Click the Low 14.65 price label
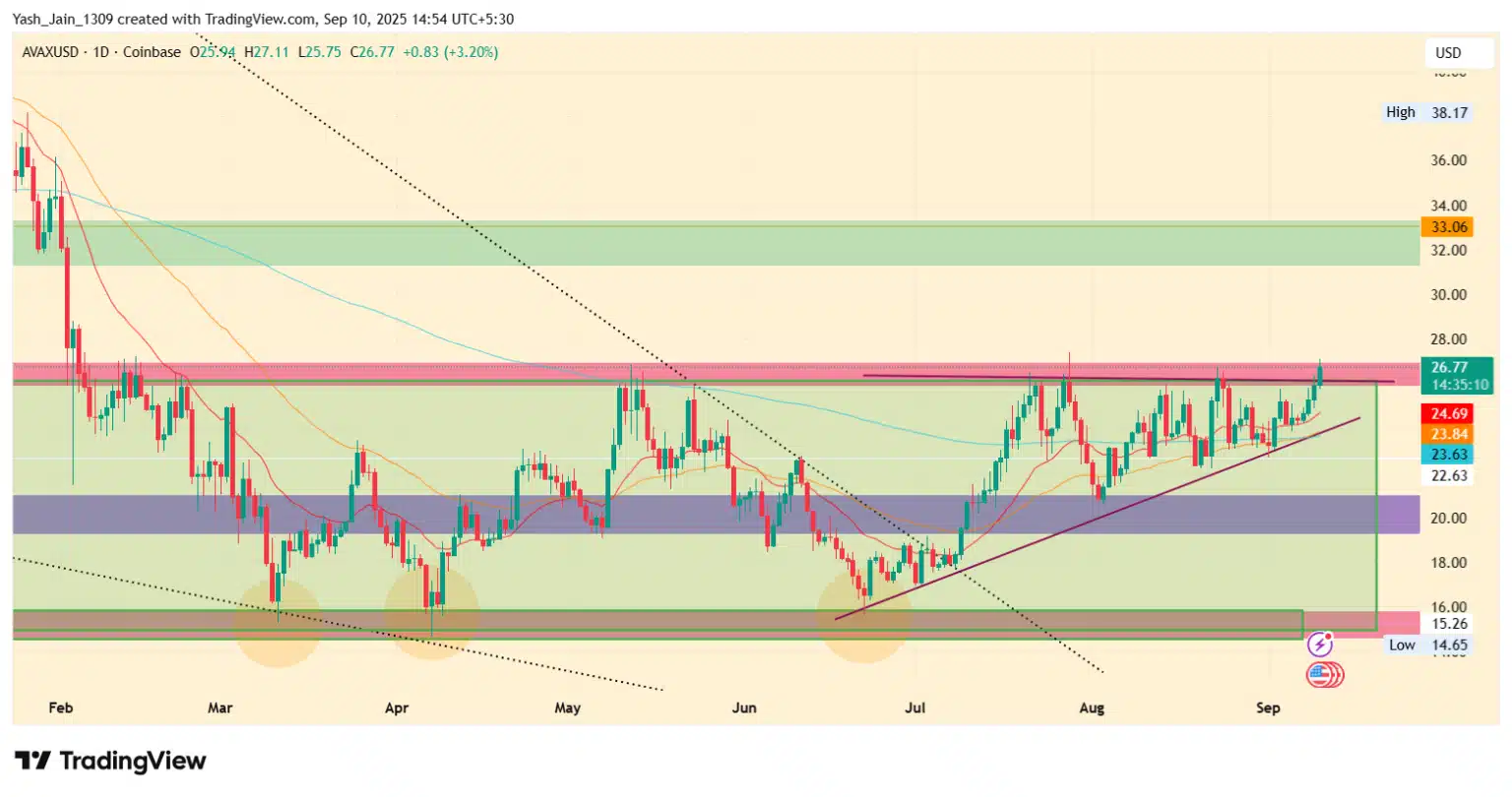Image resolution: width=1512 pixels, height=797 pixels. click(1427, 645)
